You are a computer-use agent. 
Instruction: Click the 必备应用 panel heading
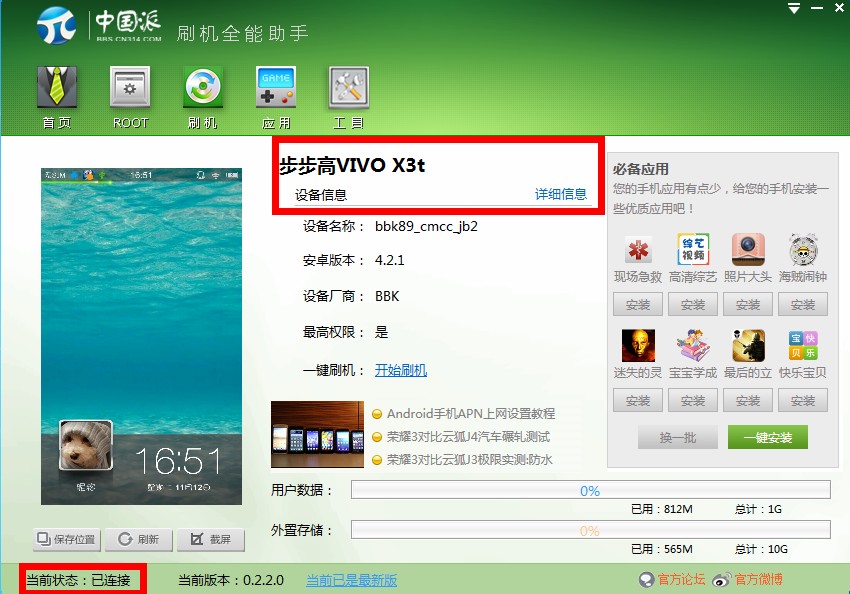[x=641, y=169]
